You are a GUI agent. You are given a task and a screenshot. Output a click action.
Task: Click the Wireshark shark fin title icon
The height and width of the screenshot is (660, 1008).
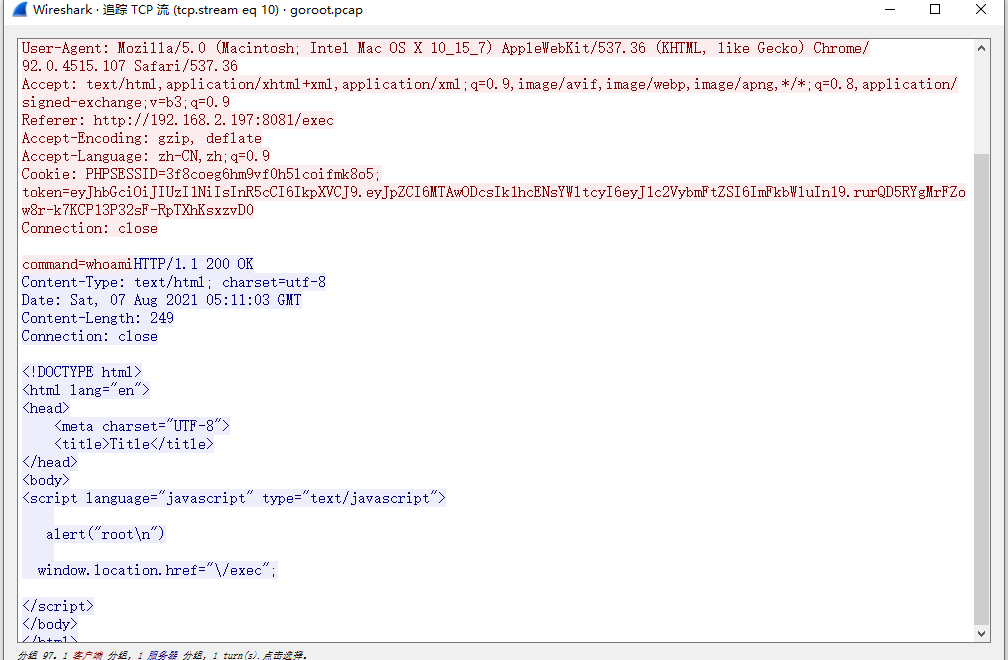pyautogui.click(x=20, y=10)
